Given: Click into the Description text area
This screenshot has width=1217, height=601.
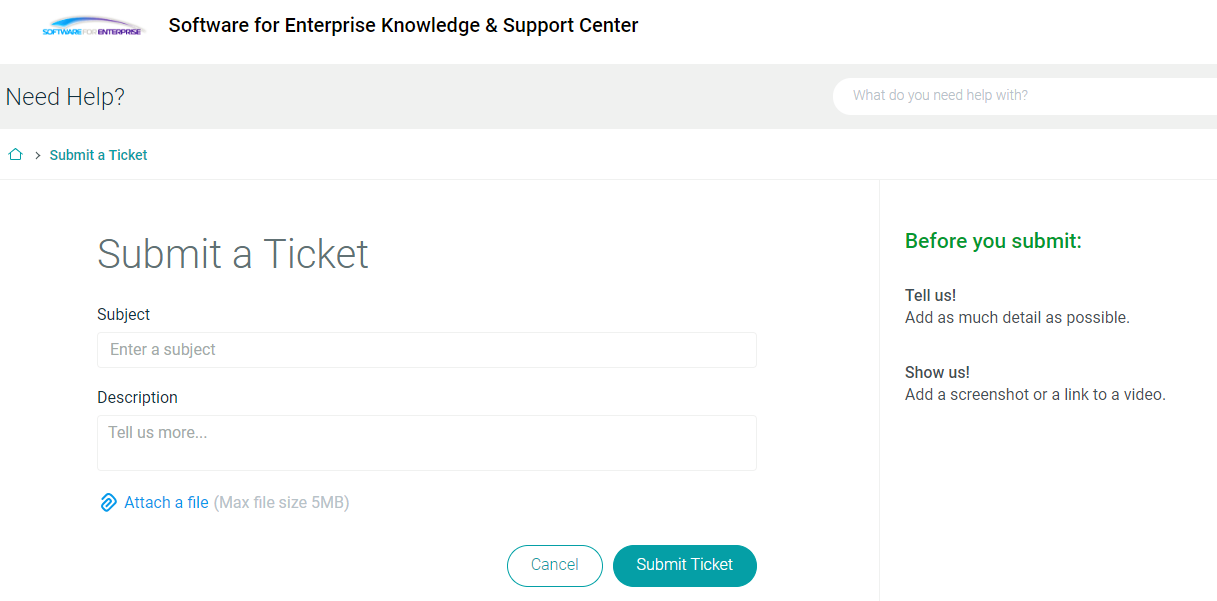Looking at the screenshot, I should point(426,442).
